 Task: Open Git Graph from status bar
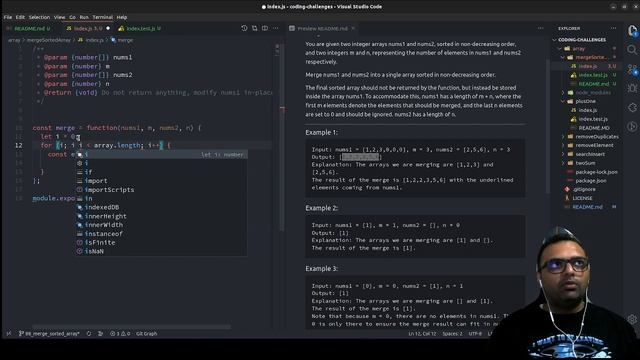147,333
